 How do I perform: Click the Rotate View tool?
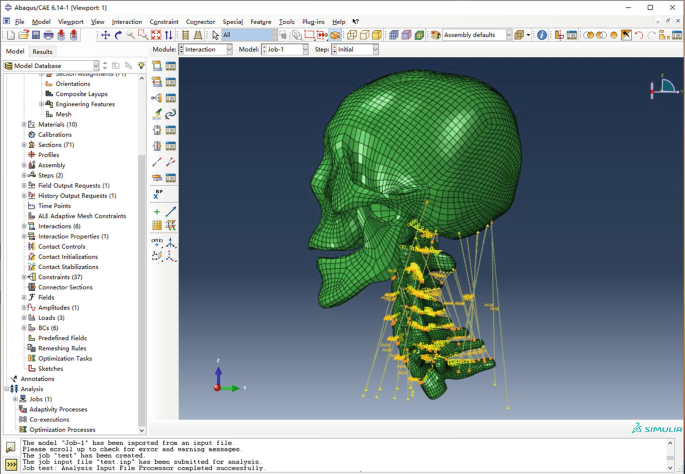118,35
